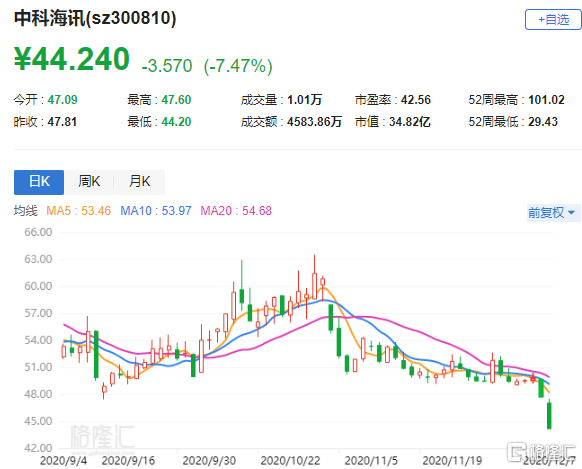Click the 最低 value 44.20
The width and height of the screenshot is (582, 469).
[x=176, y=122]
